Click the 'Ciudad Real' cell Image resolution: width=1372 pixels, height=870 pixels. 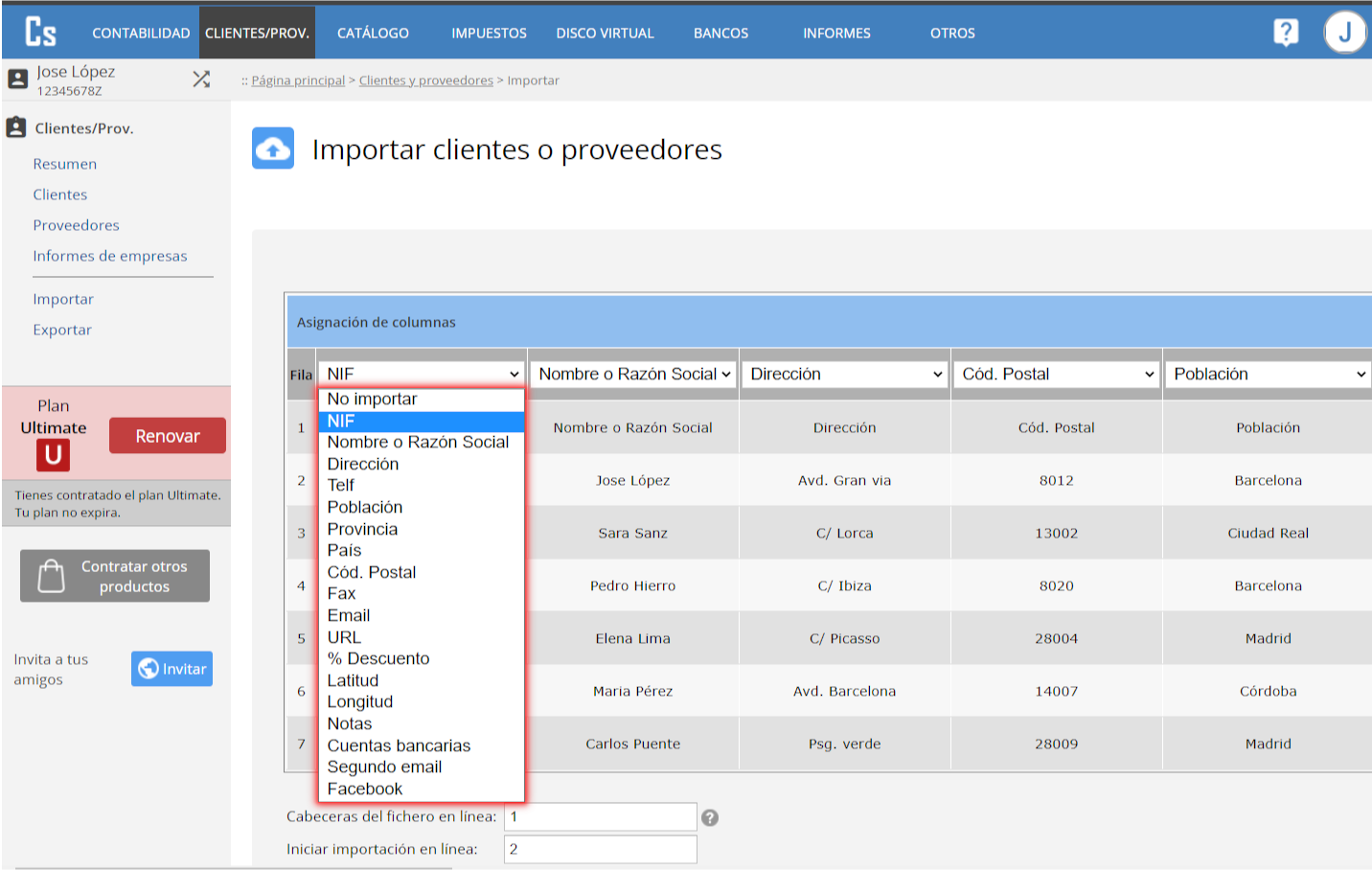tap(1268, 533)
